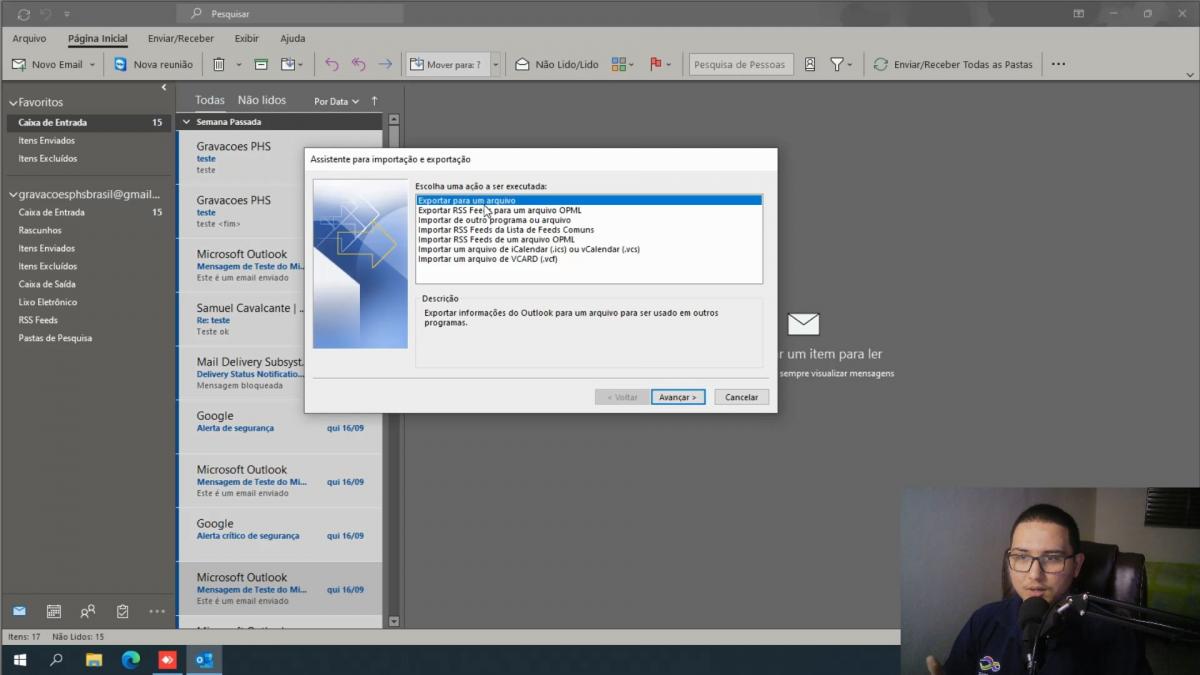Open the Por Data sort dropdown
Image resolution: width=1200 pixels, height=675 pixels.
336,101
